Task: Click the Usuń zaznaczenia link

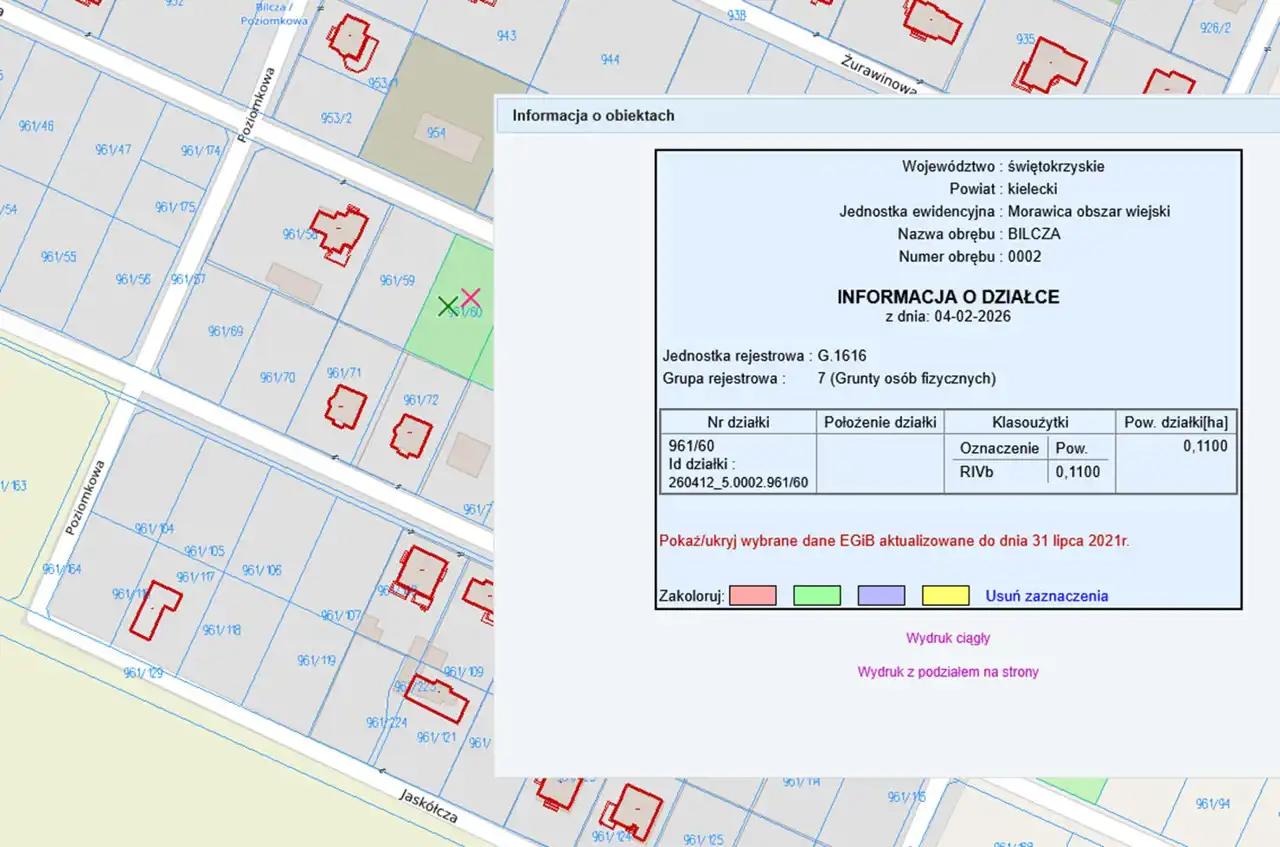Action: 1046,596
